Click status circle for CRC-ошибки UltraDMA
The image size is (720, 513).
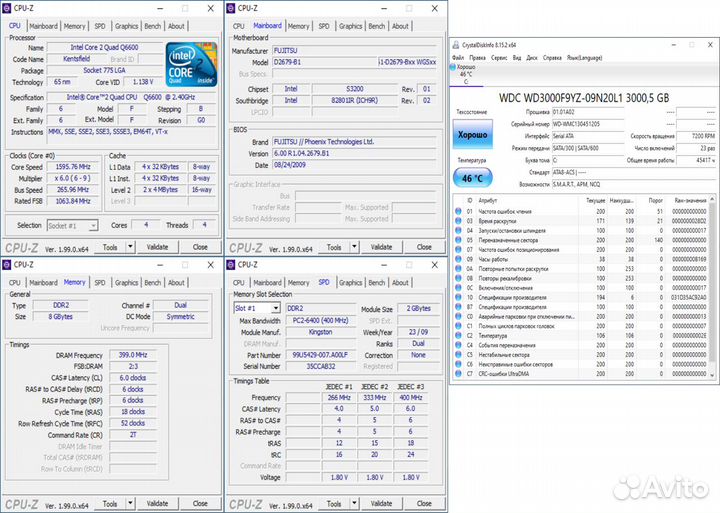pyautogui.click(x=458, y=374)
